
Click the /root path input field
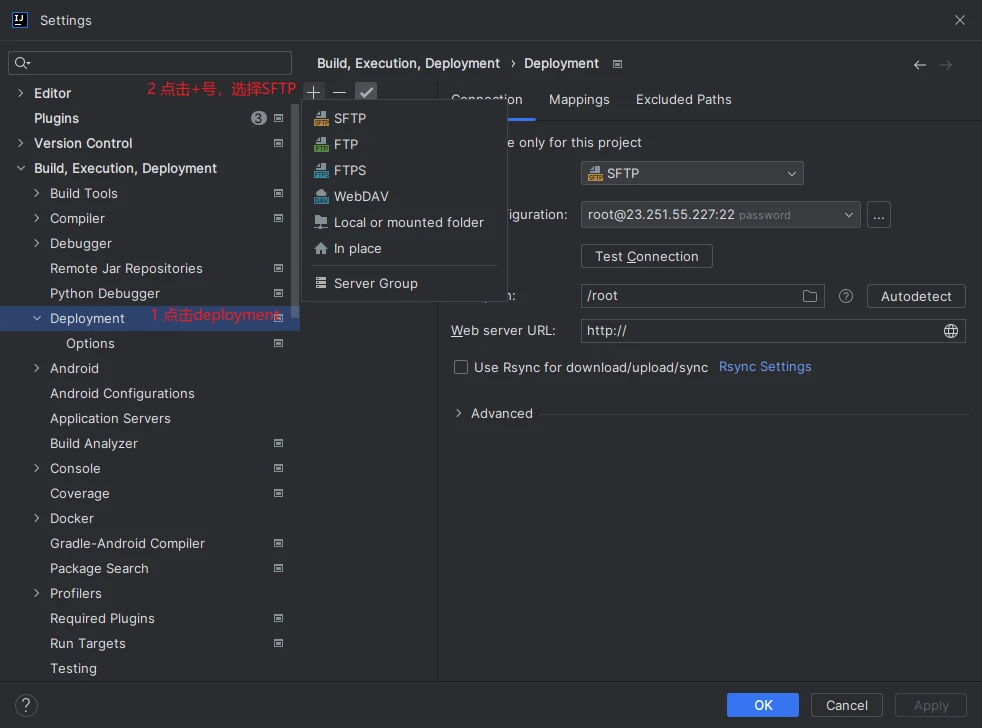click(x=703, y=296)
